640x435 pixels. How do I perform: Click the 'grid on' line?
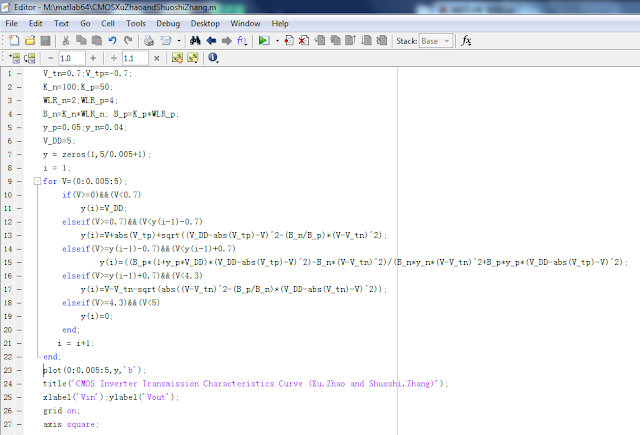(x=61, y=411)
